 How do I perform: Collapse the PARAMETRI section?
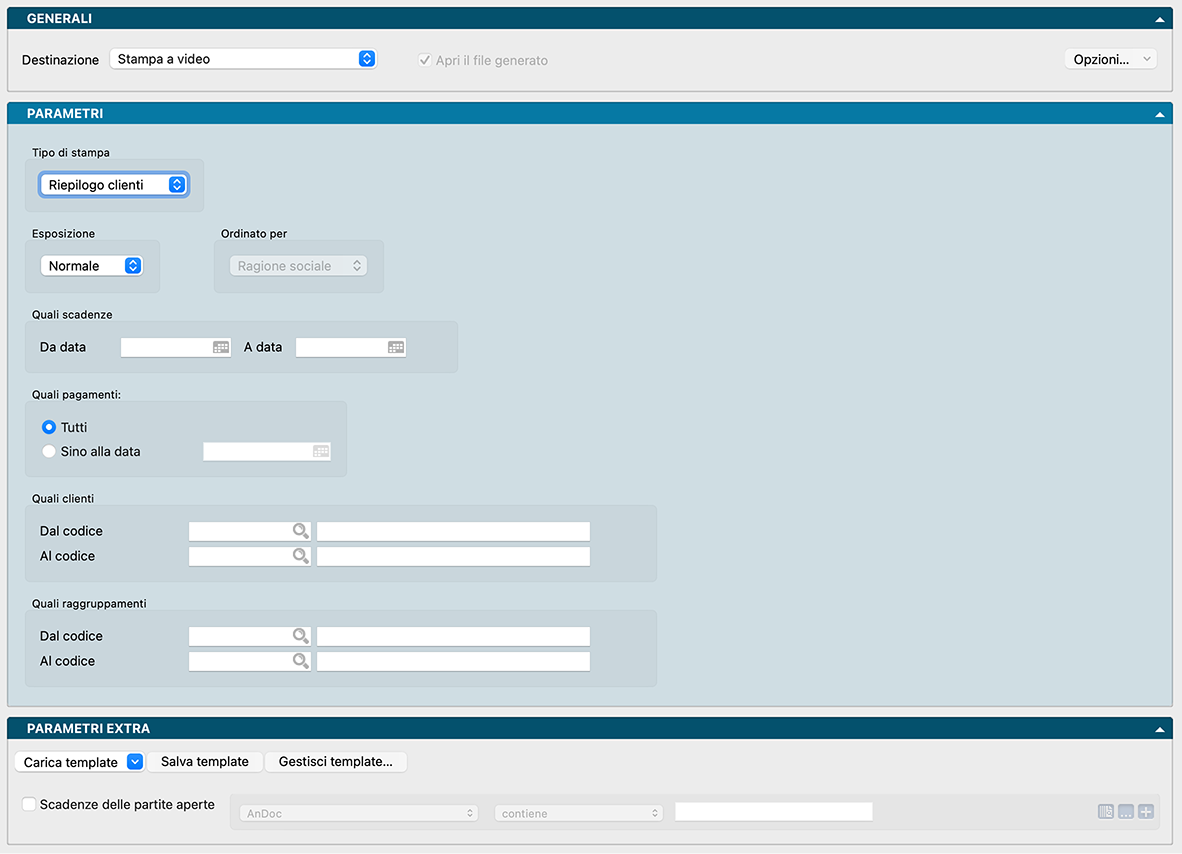(1159, 114)
